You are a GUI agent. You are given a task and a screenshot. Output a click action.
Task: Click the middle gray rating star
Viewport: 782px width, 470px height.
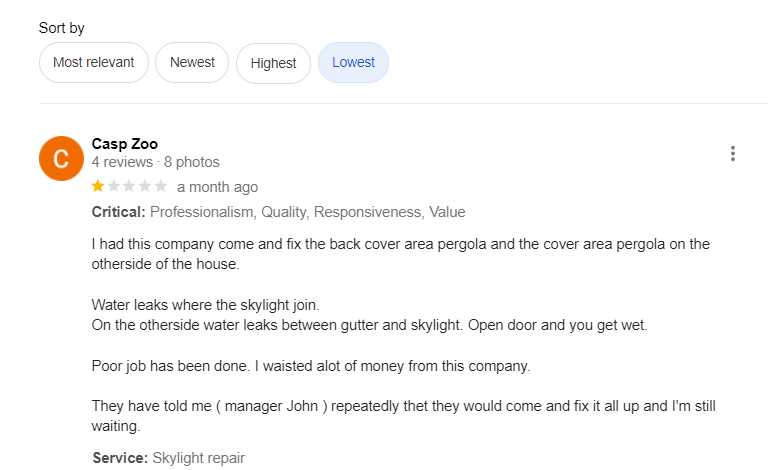coord(130,186)
